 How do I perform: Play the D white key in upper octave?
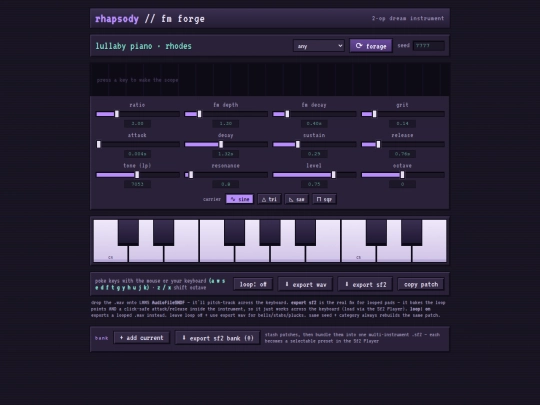[394, 254]
